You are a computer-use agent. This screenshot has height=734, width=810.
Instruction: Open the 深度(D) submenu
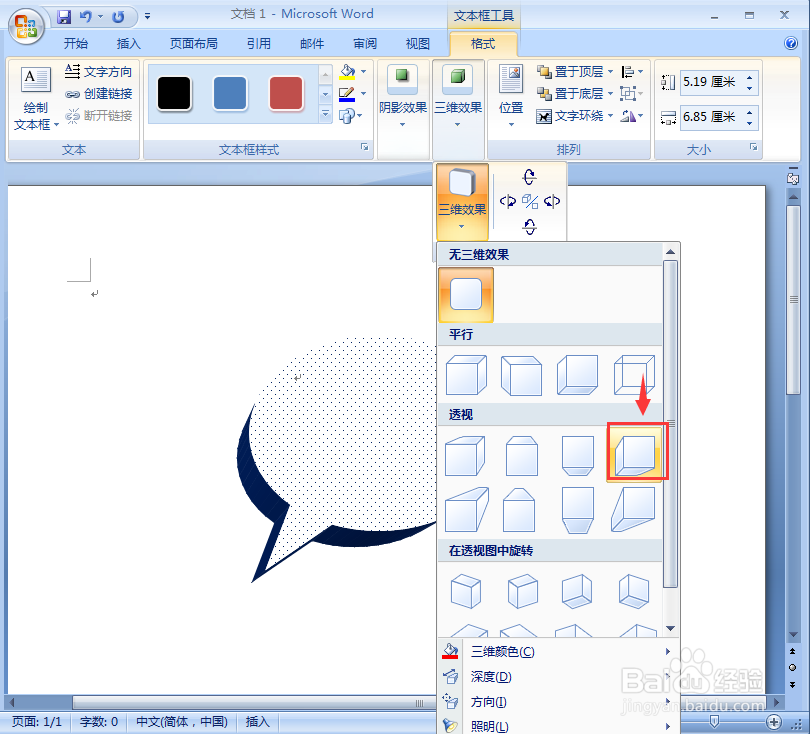coord(558,677)
